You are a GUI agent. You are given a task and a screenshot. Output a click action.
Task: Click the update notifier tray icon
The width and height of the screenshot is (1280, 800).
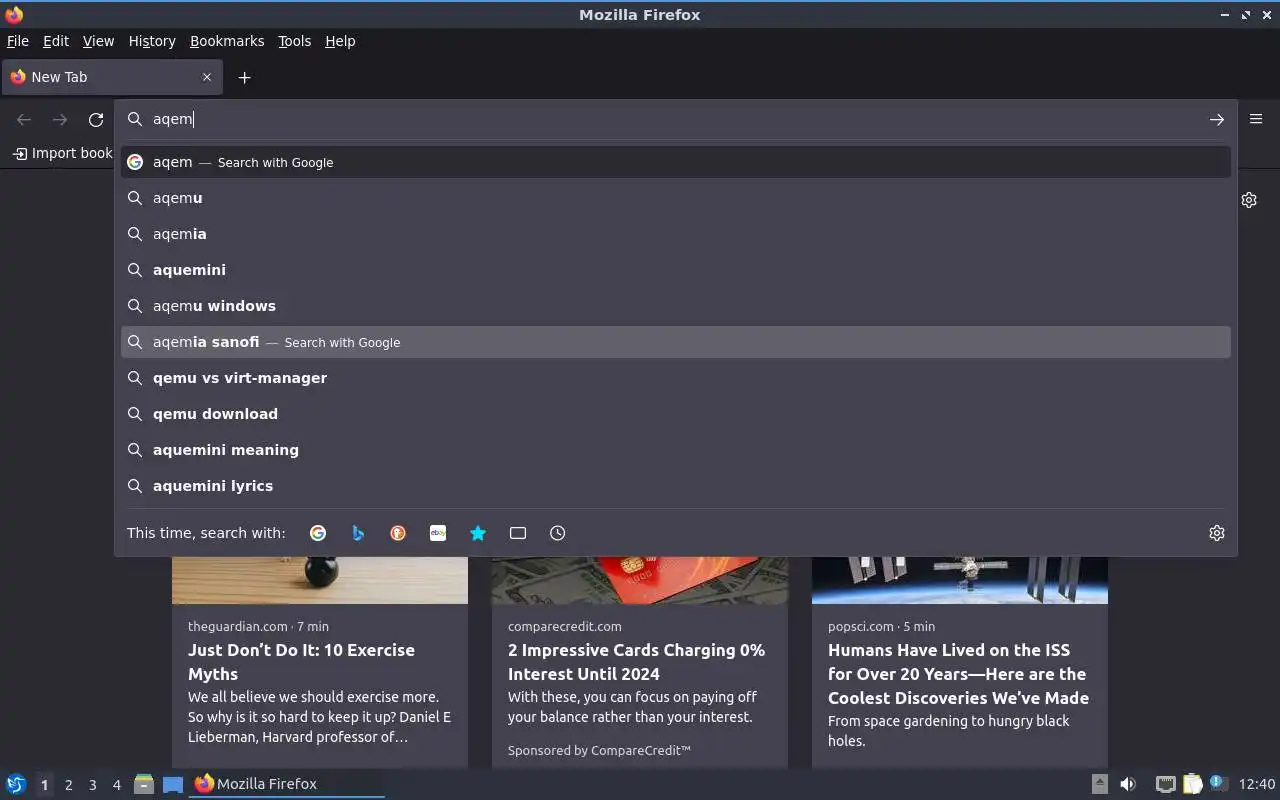(1218, 783)
